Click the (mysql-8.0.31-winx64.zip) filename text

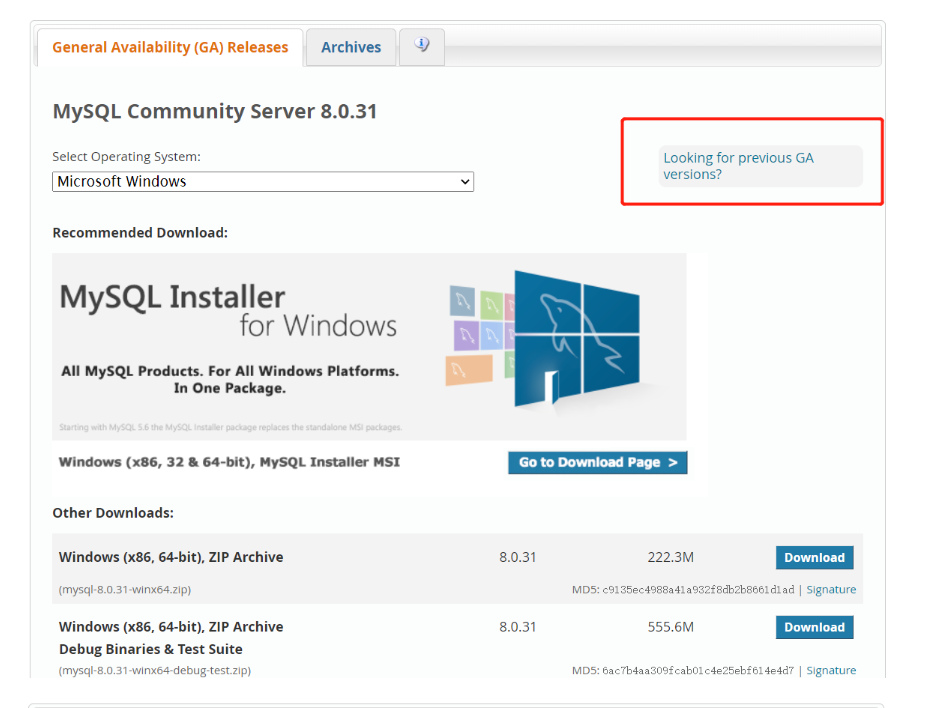(125, 590)
